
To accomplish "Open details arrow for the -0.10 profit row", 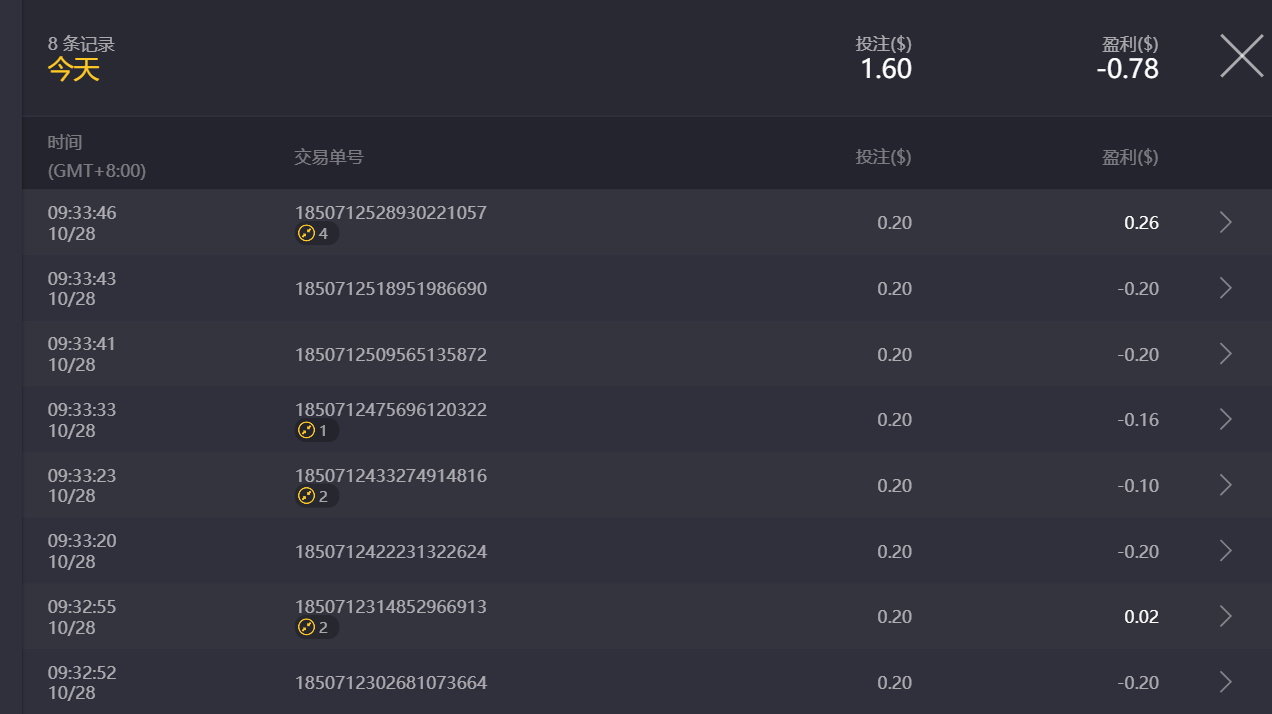I will coord(1224,485).
